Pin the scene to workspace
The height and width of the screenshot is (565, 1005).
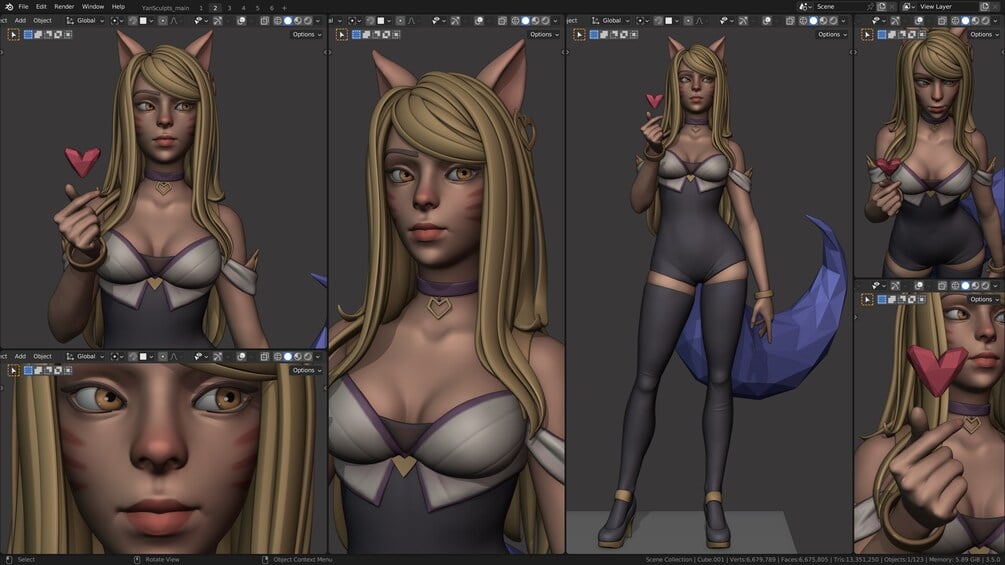[869, 7]
